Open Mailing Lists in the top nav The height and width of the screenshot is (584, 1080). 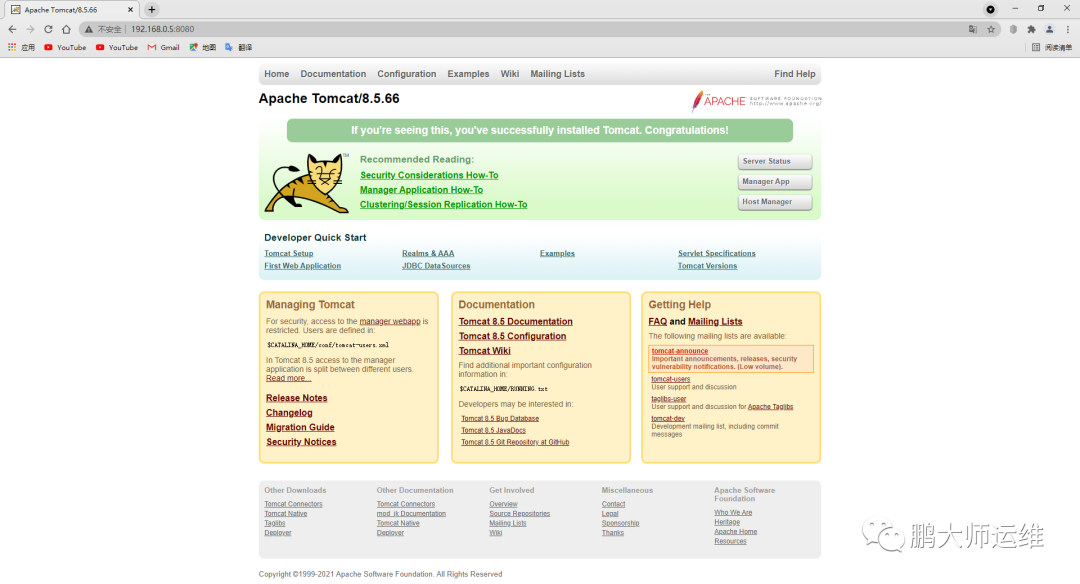point(557,74)
